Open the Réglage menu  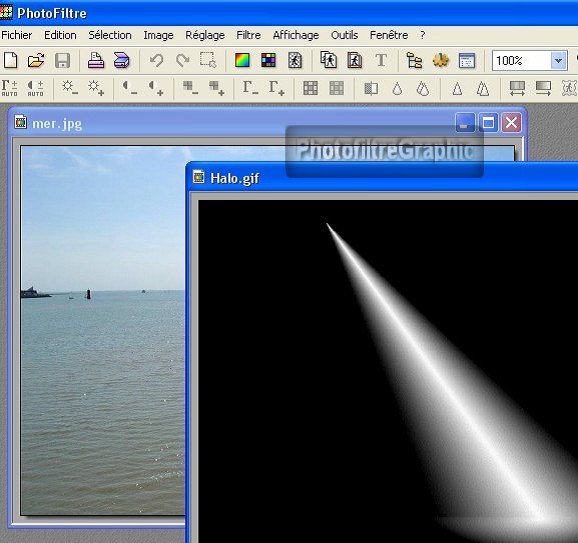pos(205,35)
